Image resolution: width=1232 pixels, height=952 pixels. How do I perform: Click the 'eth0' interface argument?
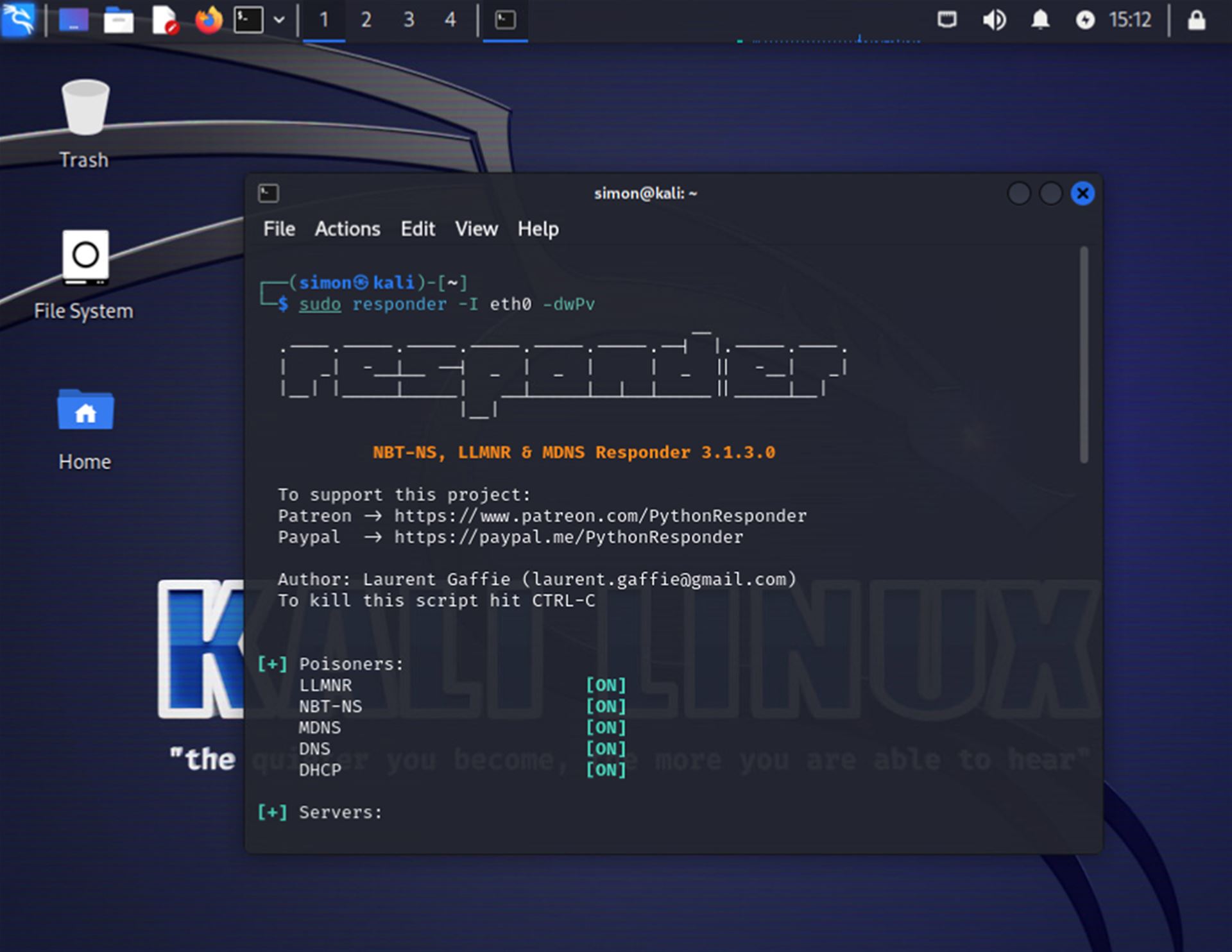[510, 304]
